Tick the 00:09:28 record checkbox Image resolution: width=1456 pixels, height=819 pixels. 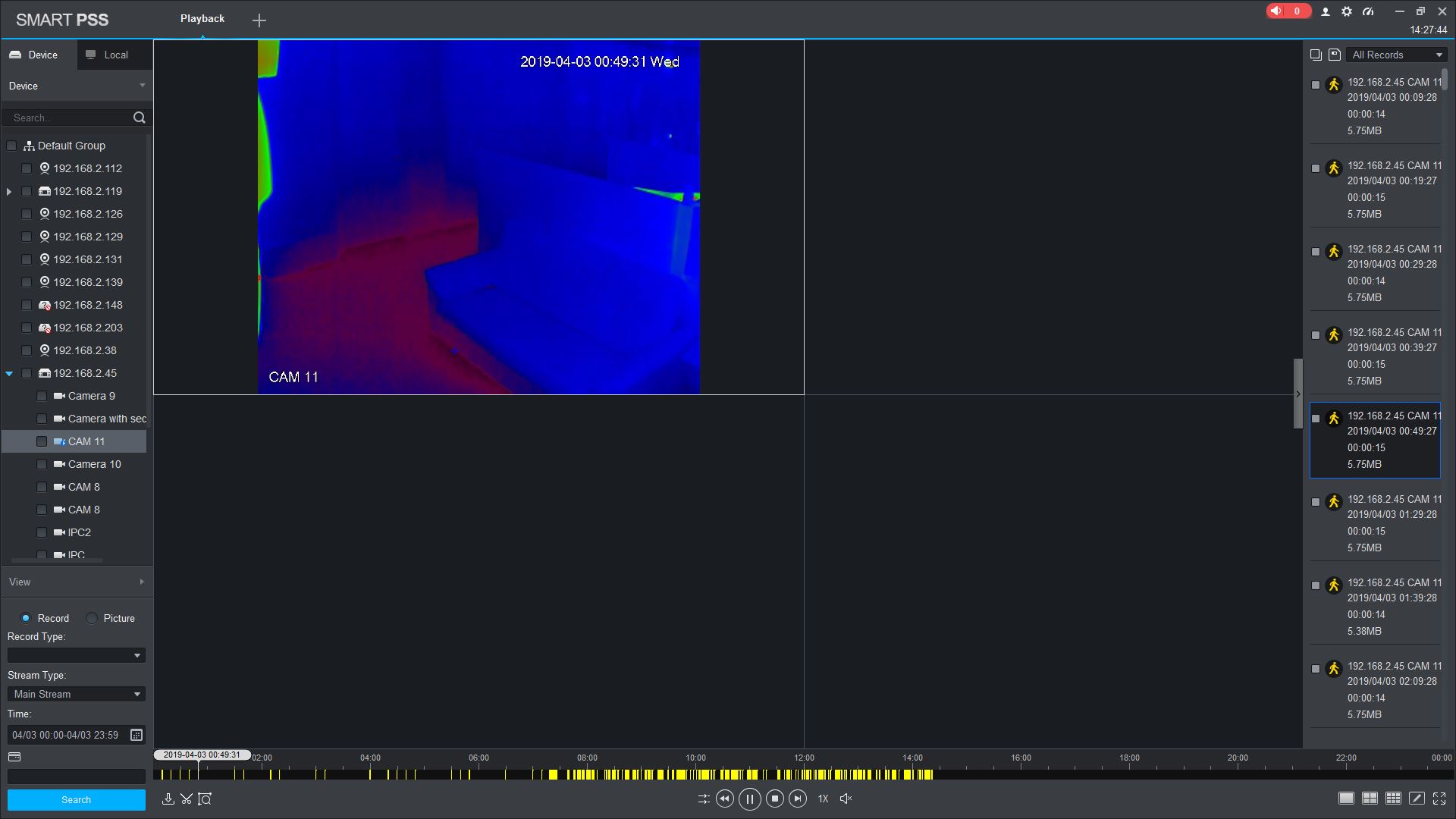pyautogui.click(x=1316, y=85)
